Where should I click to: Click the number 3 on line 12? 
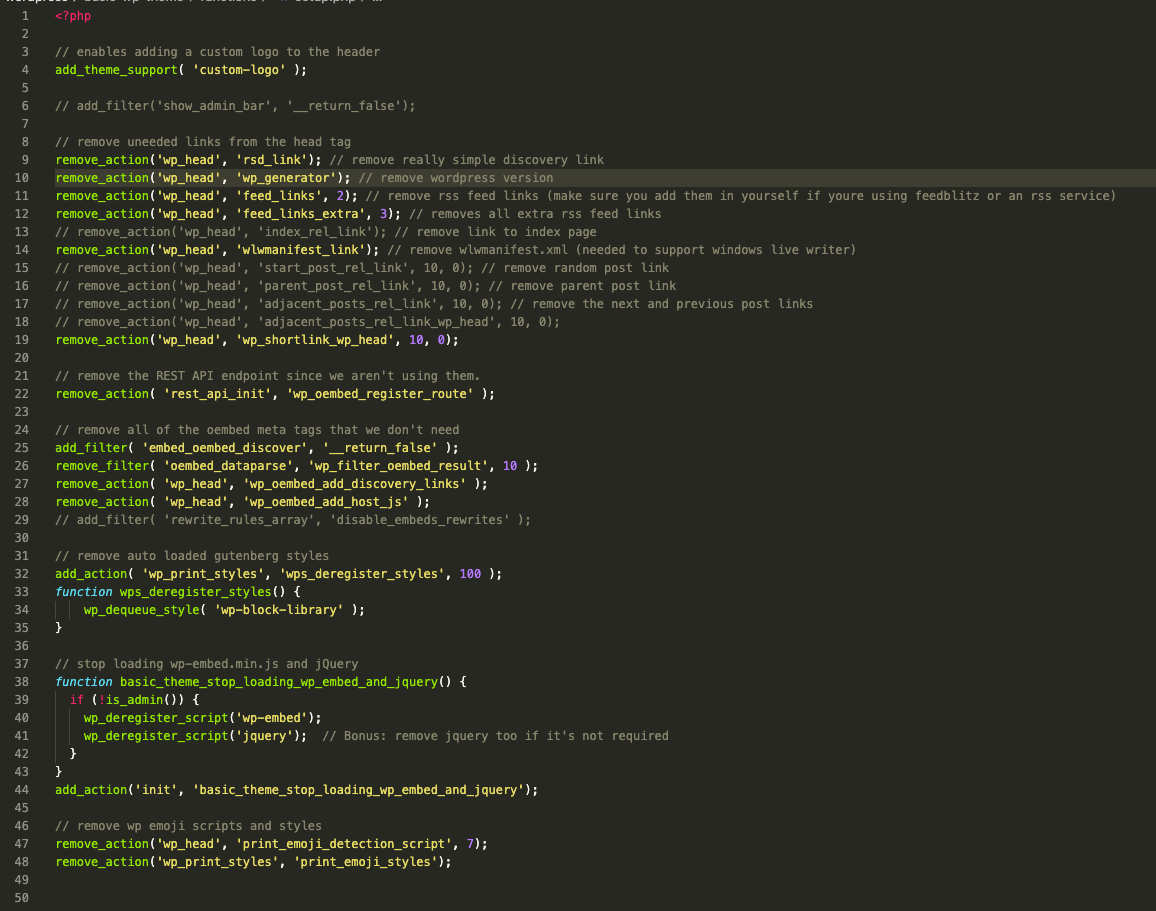click(x=383, y=214)
